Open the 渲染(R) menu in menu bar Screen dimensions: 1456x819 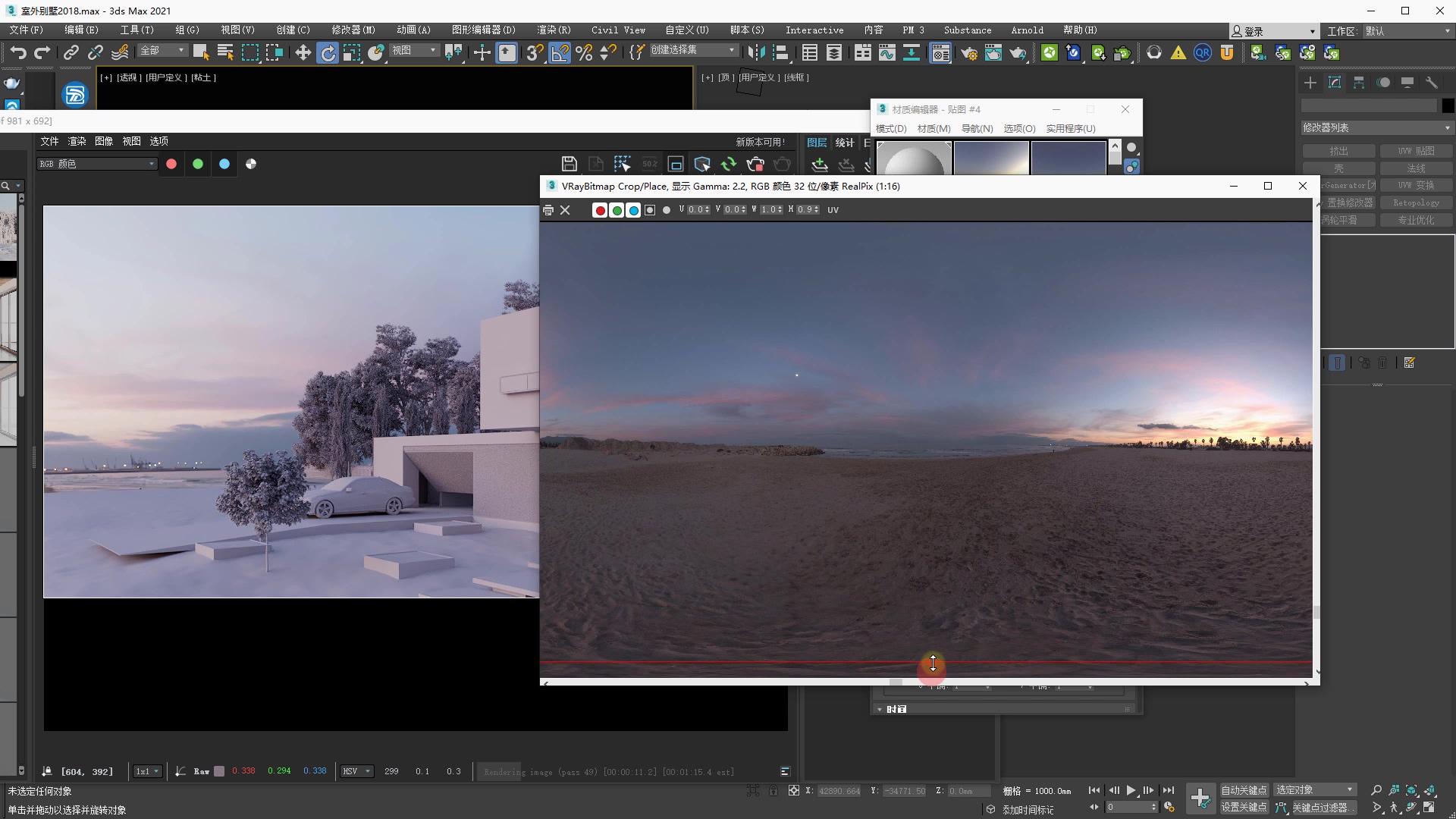click(x=553, y=30)
